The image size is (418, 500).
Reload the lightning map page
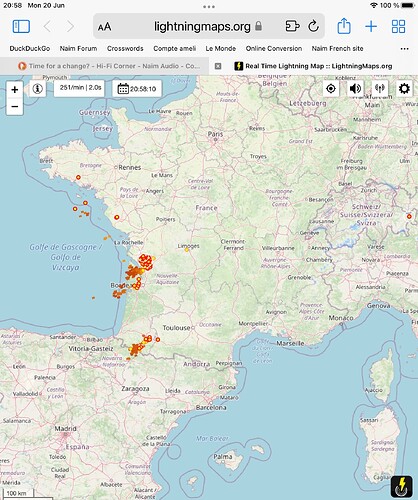point(313,26)
